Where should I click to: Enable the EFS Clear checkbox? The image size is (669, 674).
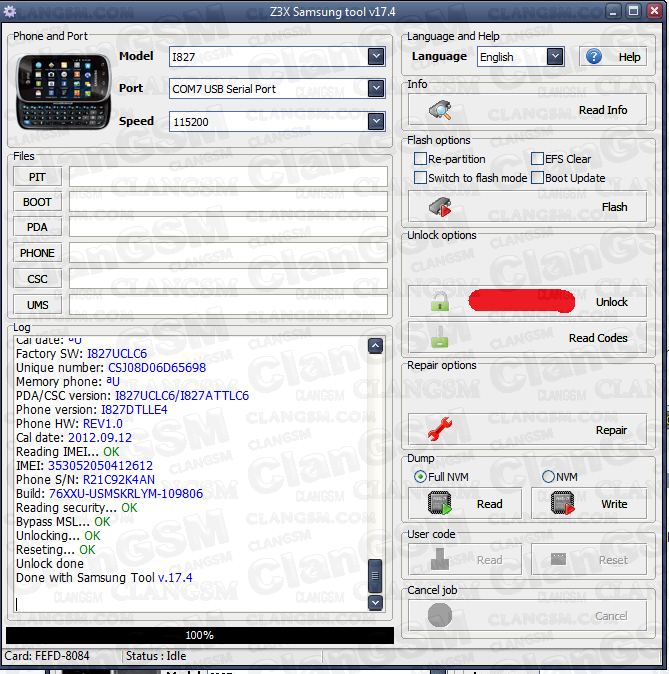[537, 159]
